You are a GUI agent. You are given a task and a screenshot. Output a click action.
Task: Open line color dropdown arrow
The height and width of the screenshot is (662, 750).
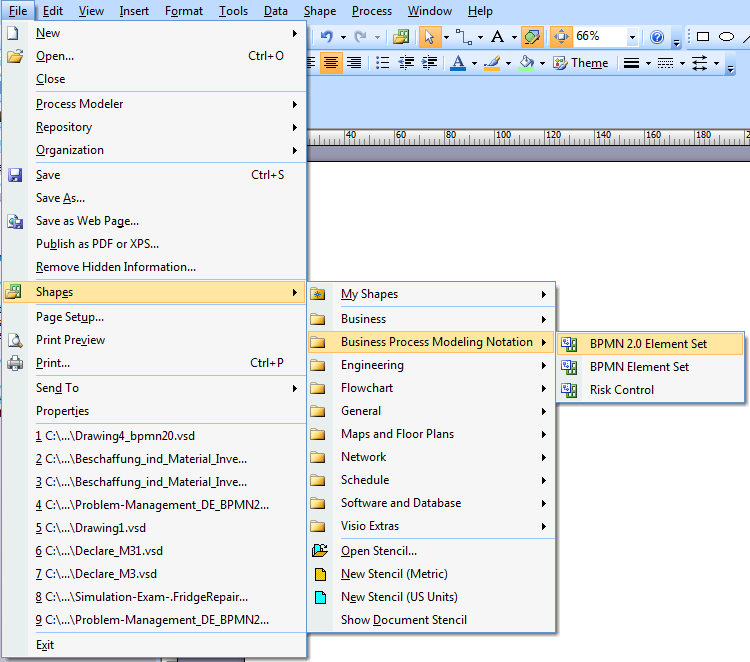coord(508,63)
